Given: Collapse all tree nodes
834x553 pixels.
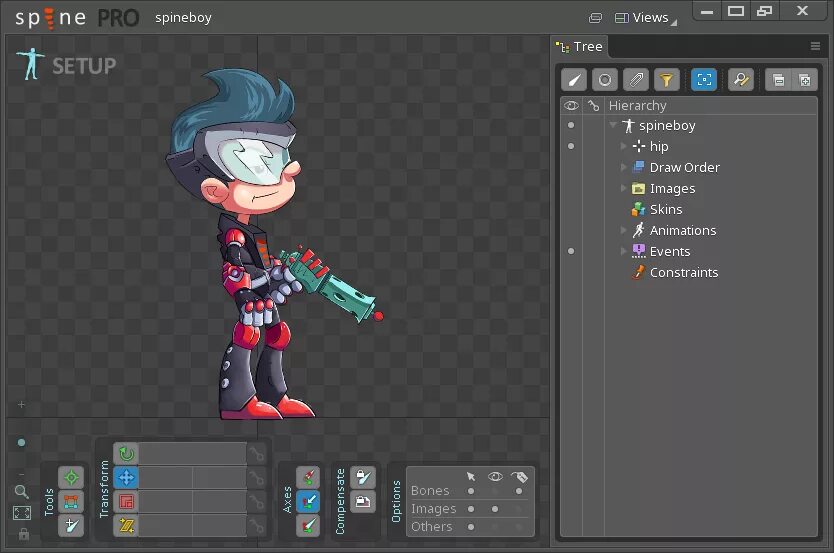Looking at the screenshot, I should point(779,80).
